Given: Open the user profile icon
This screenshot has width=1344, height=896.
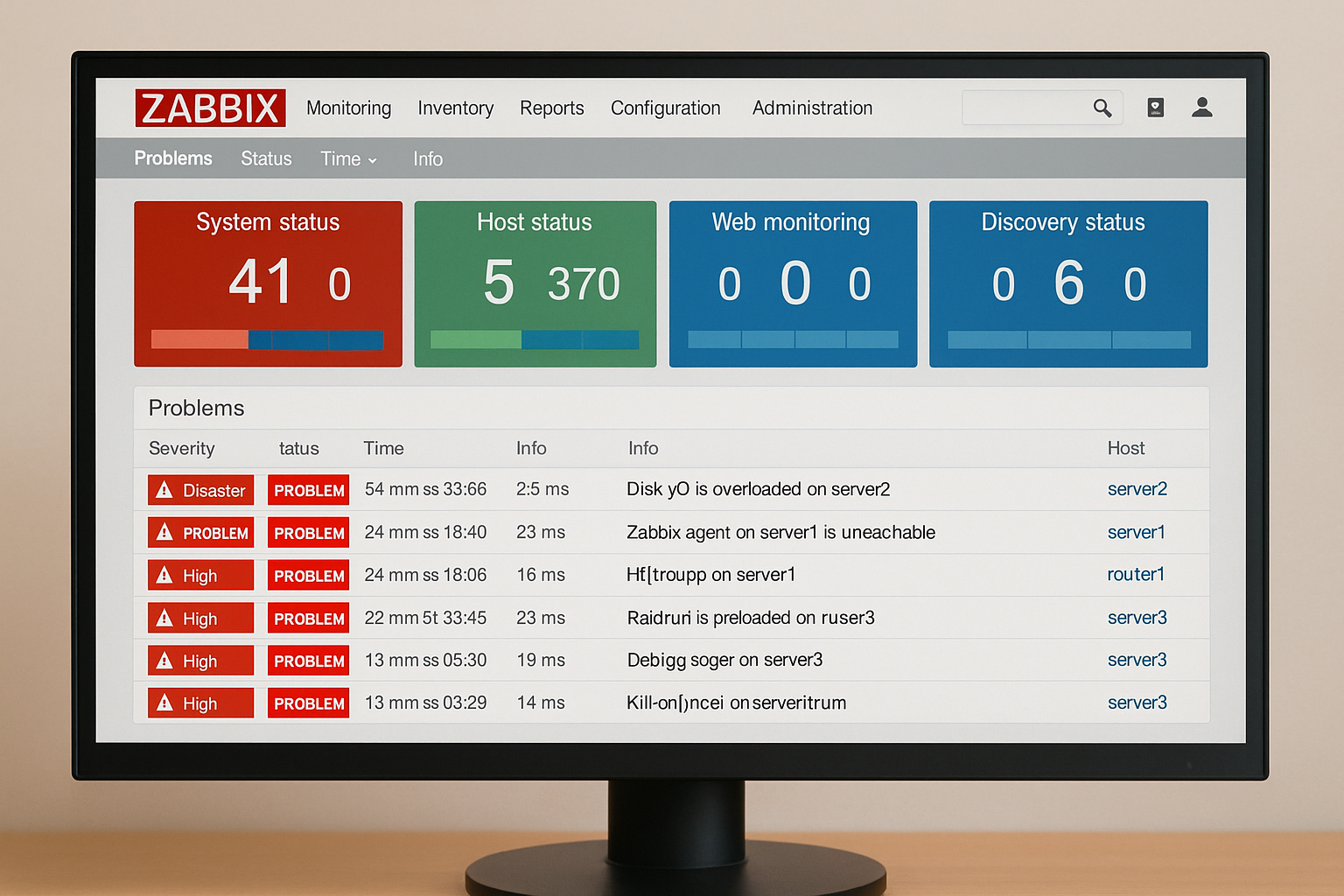Looking at the screenshot, I should (x=1202, y=107).
